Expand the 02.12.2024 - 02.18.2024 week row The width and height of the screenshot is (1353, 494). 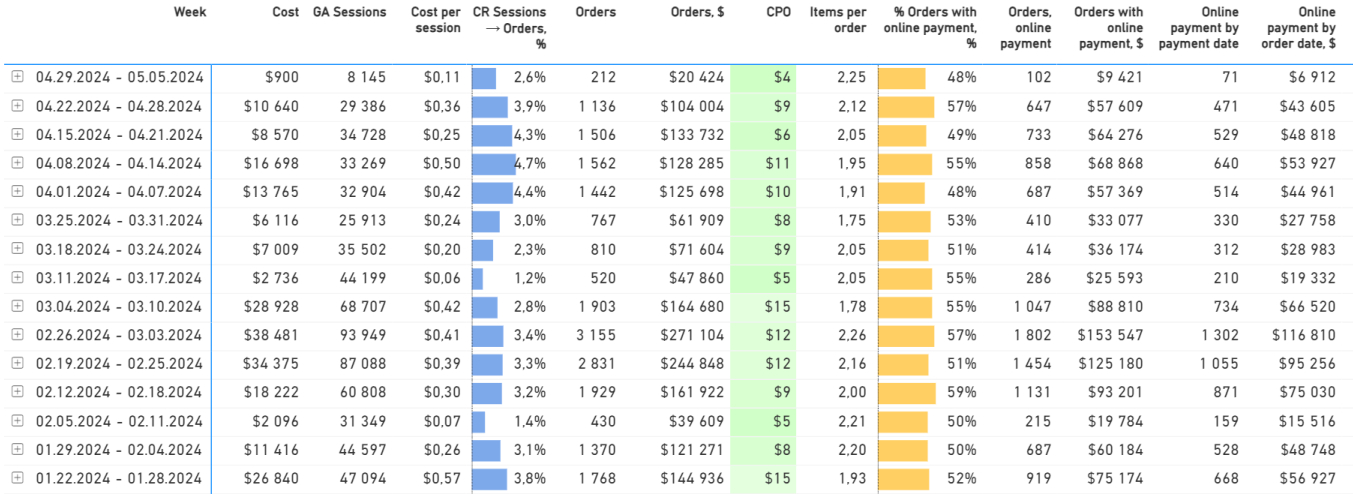pyautogui.click(x=17, y=392)
